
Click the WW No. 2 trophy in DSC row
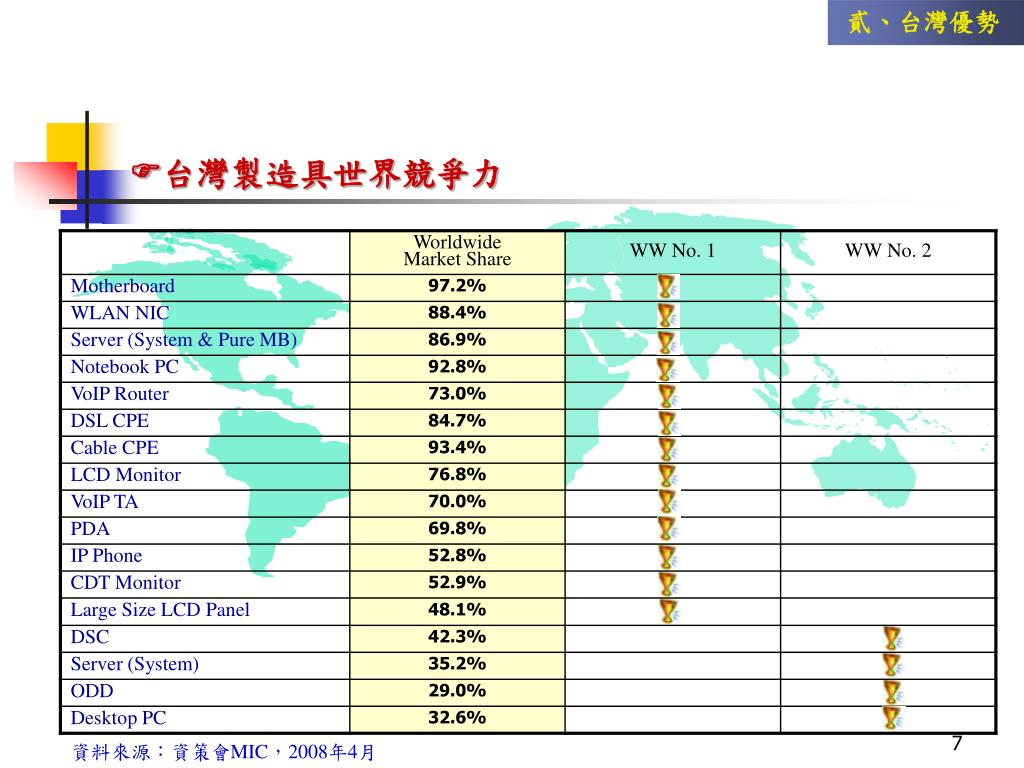tap(892, 637)
